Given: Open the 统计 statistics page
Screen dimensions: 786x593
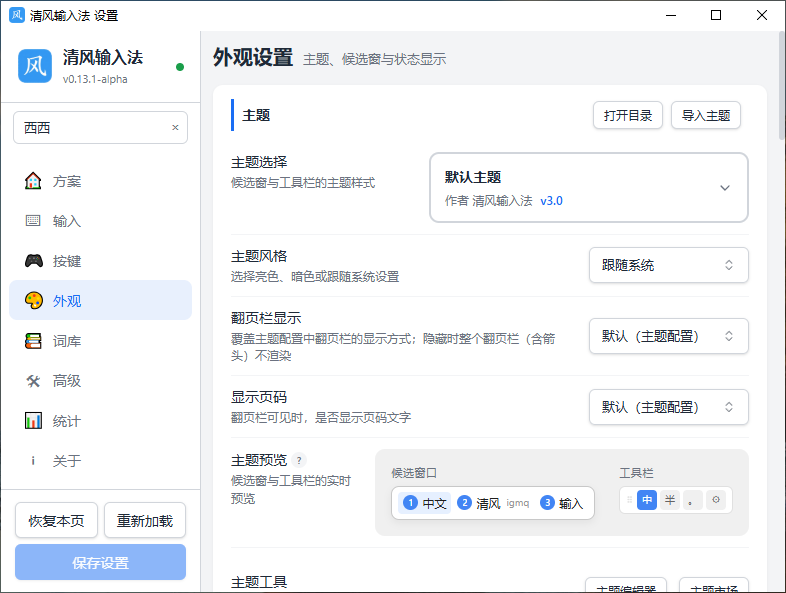Looking at the screenshot, I should coord(100,421).
